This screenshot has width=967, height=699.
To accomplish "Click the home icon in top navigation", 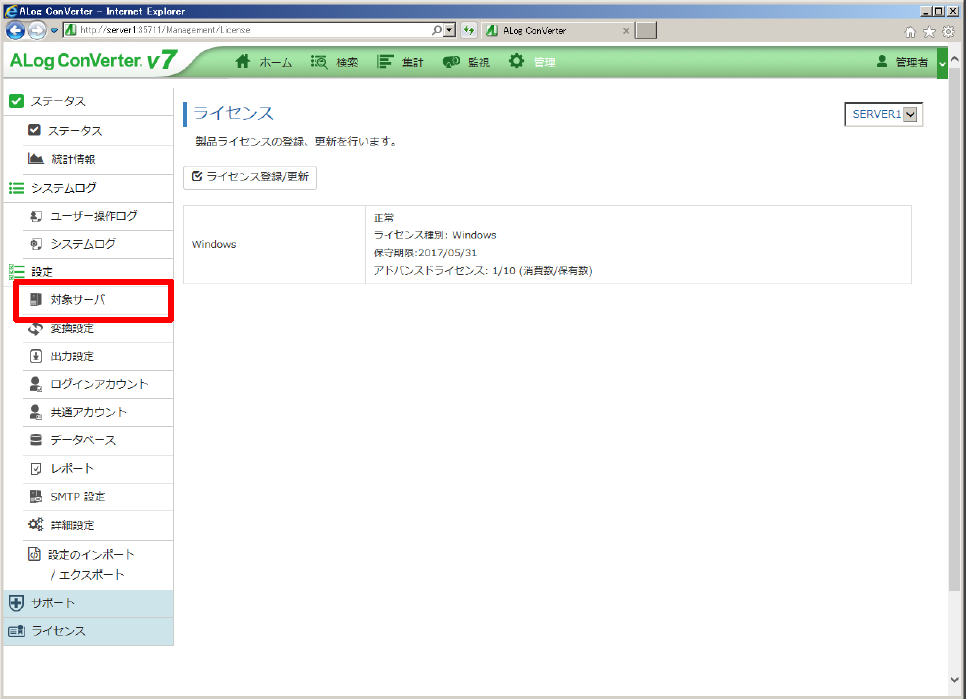I will [242, 62].
